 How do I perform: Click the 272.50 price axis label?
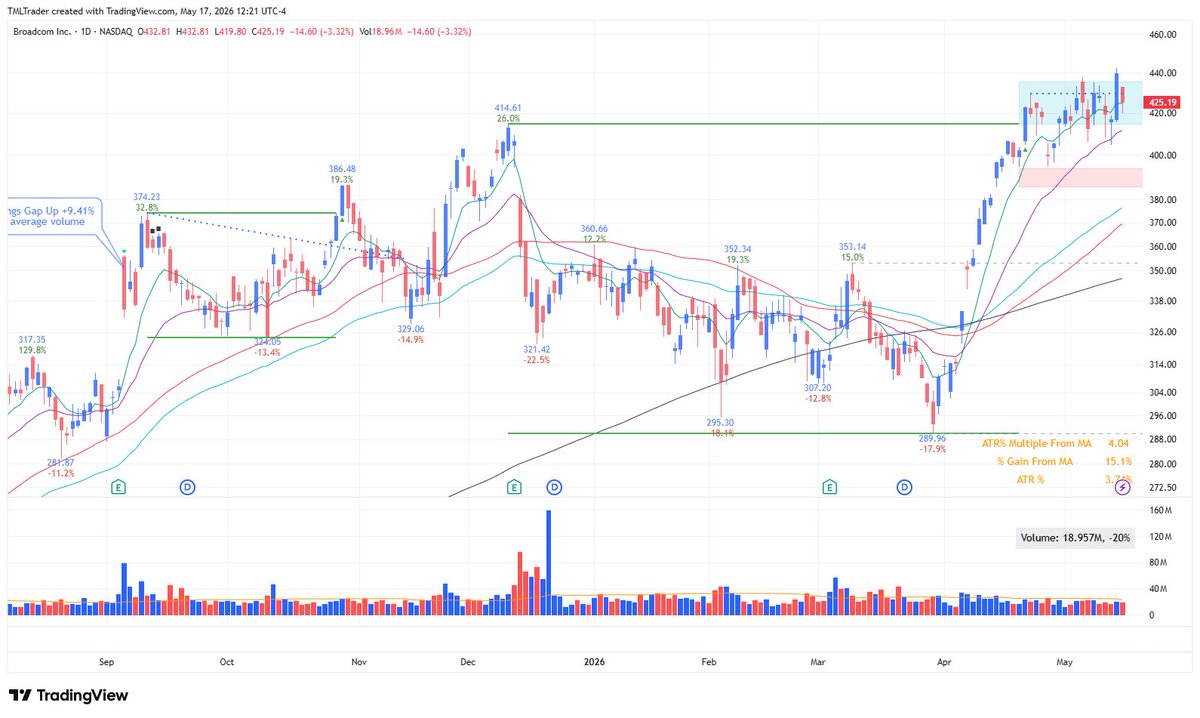coord(1164,487)
